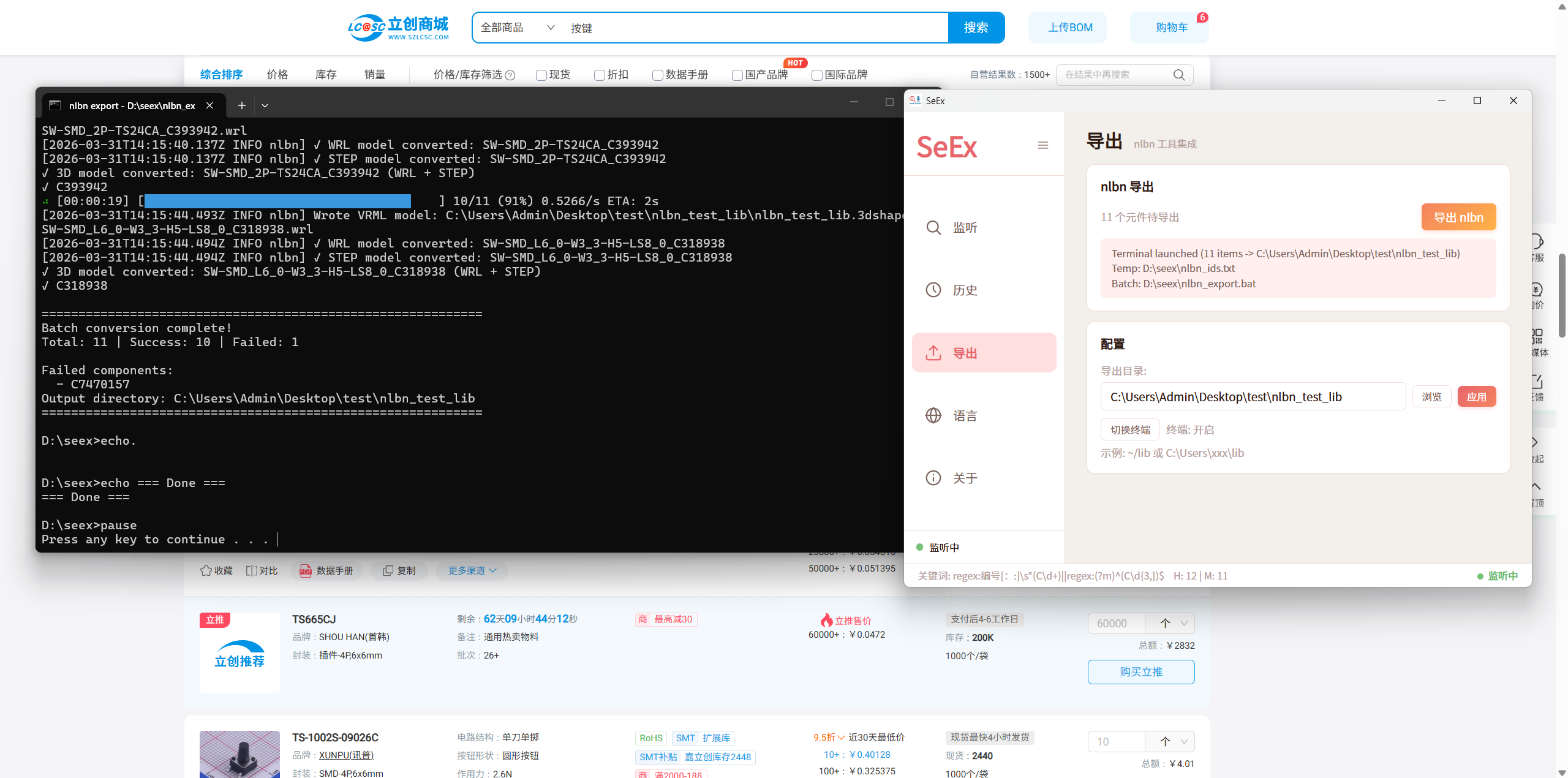Viewport: 1568px width, 778px height.
Task: Open the 监听 monitor section
Action: [x=965, y=228]
